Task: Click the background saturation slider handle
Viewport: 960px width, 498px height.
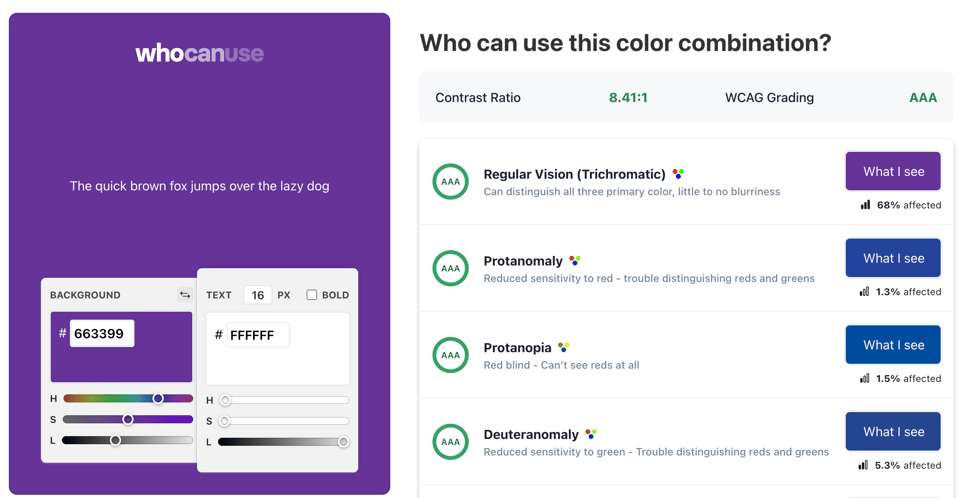Action: (128, 420)
